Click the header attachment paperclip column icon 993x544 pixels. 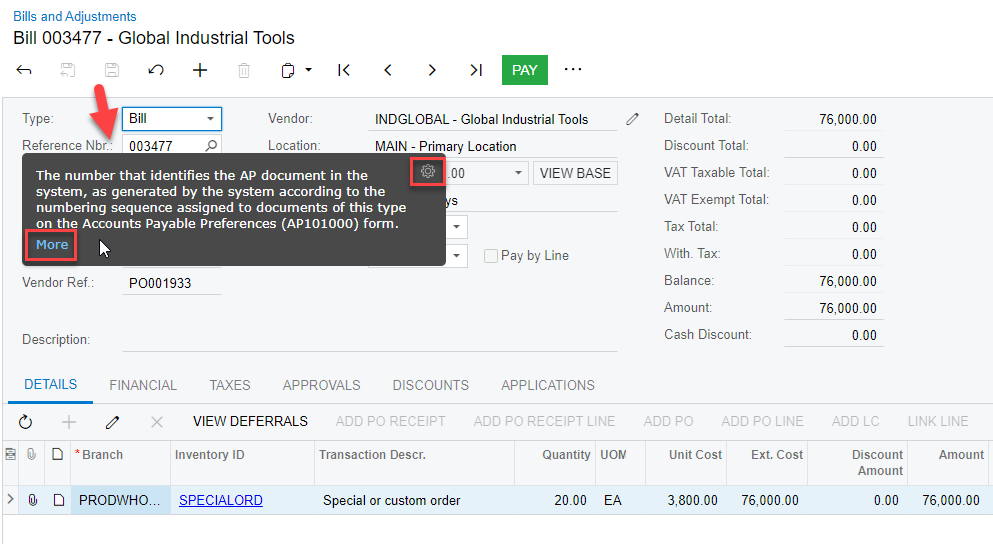tap(31, 454)
